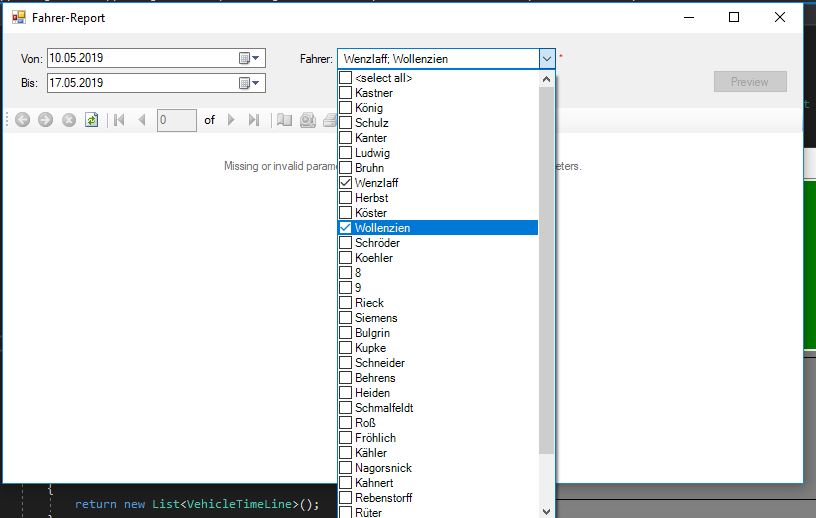The height and width of the screenshot is (518, 816).
Task: Uncheck the Wollenzien driver checkbox
Action: [x=346, y=228]
